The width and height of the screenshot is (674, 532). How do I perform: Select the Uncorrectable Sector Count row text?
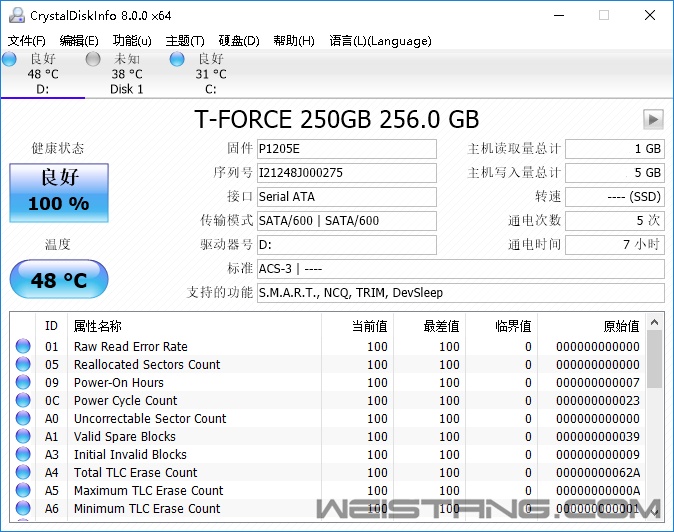[150, 419]
